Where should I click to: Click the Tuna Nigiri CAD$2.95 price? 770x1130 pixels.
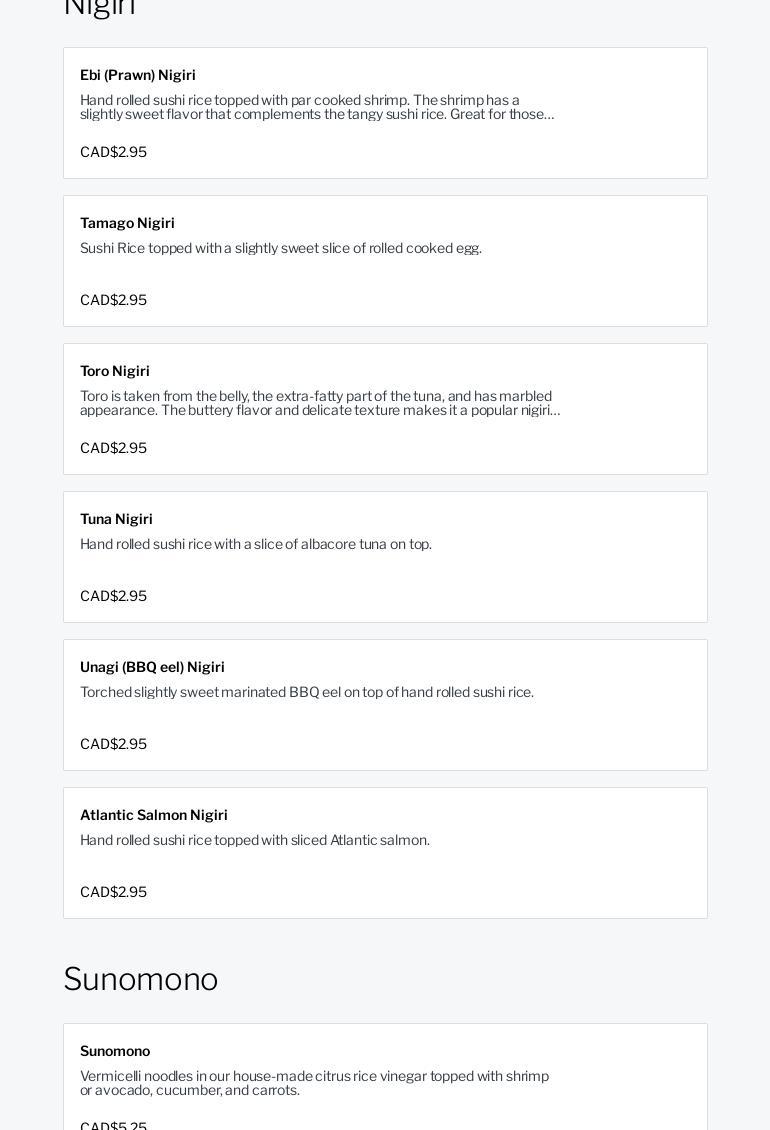point(113,596)
